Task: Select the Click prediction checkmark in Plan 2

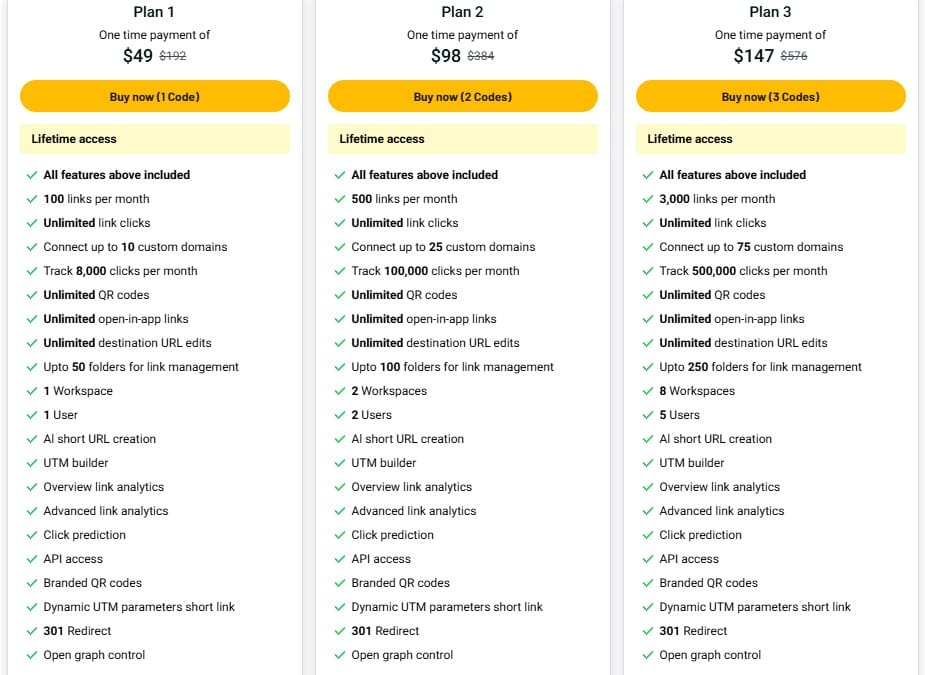Action: [x=340, y=535]
